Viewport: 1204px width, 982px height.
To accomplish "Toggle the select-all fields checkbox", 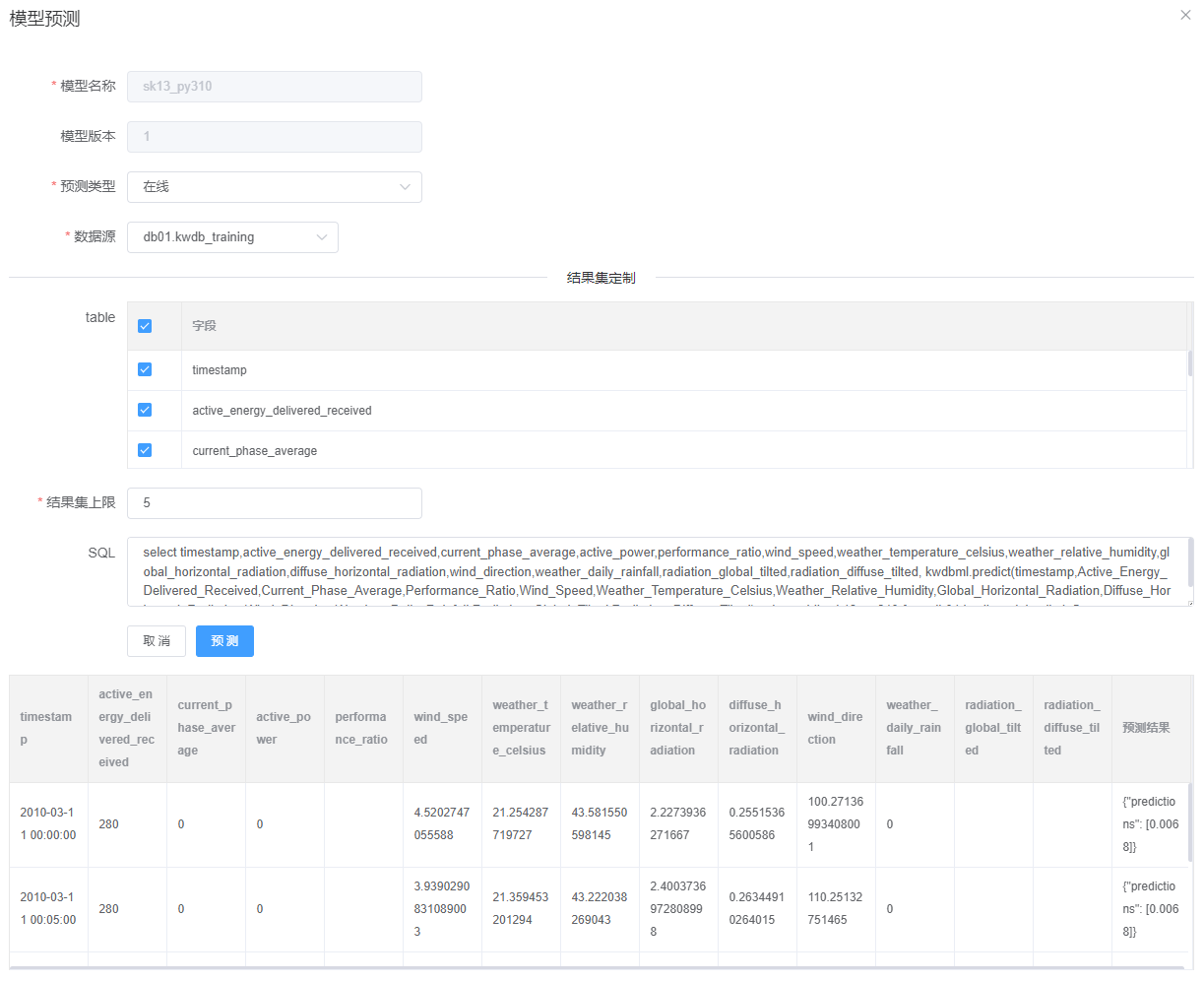I will click(145, 326).
